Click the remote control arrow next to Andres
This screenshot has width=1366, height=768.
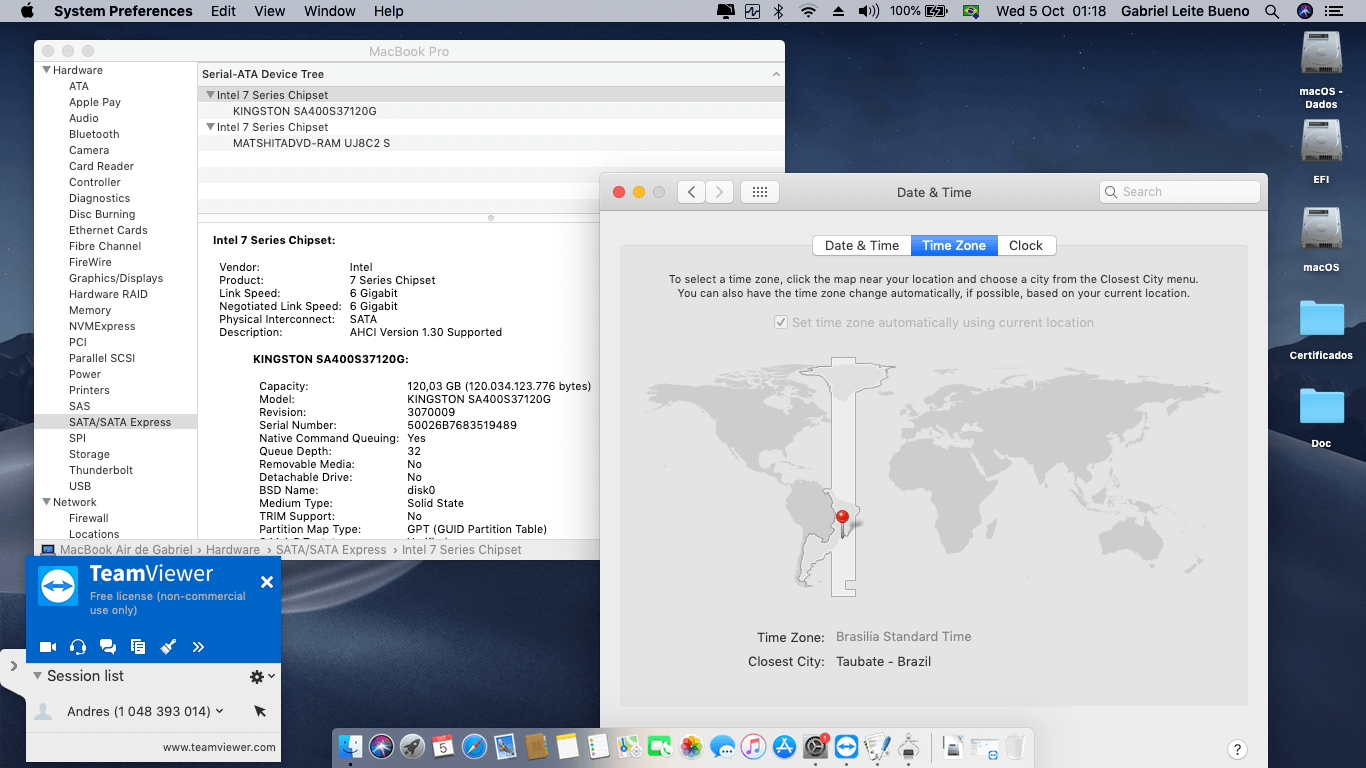(259, 711)
